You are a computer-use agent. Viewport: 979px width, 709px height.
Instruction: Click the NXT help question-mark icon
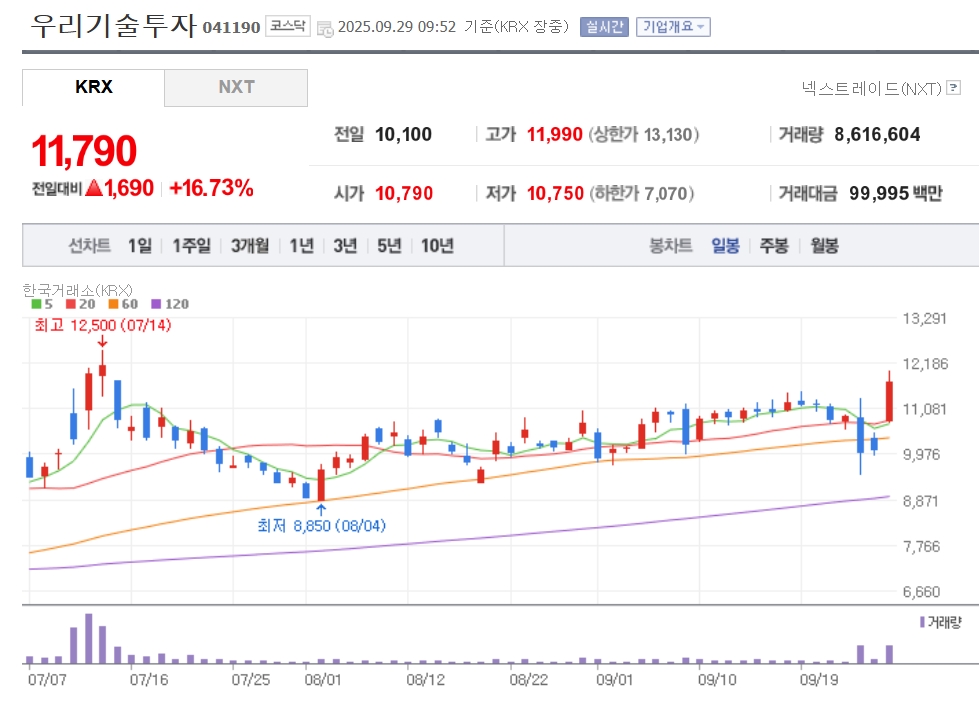(x=953, y=88)
